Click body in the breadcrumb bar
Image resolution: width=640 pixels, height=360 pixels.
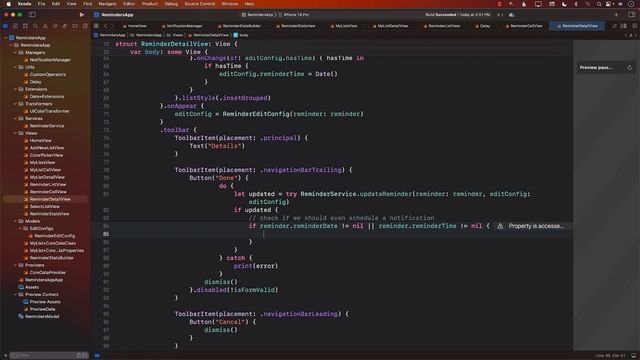242,35
